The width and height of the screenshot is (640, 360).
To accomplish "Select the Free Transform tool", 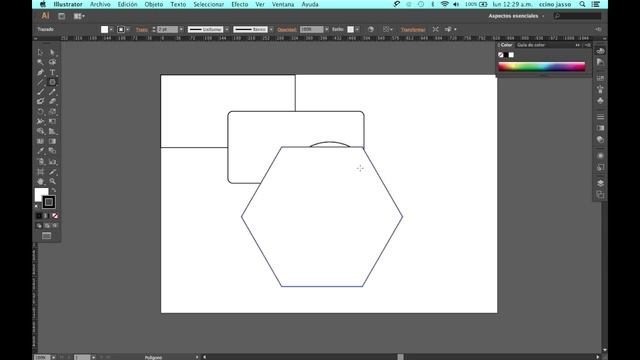I will [52, 121].
